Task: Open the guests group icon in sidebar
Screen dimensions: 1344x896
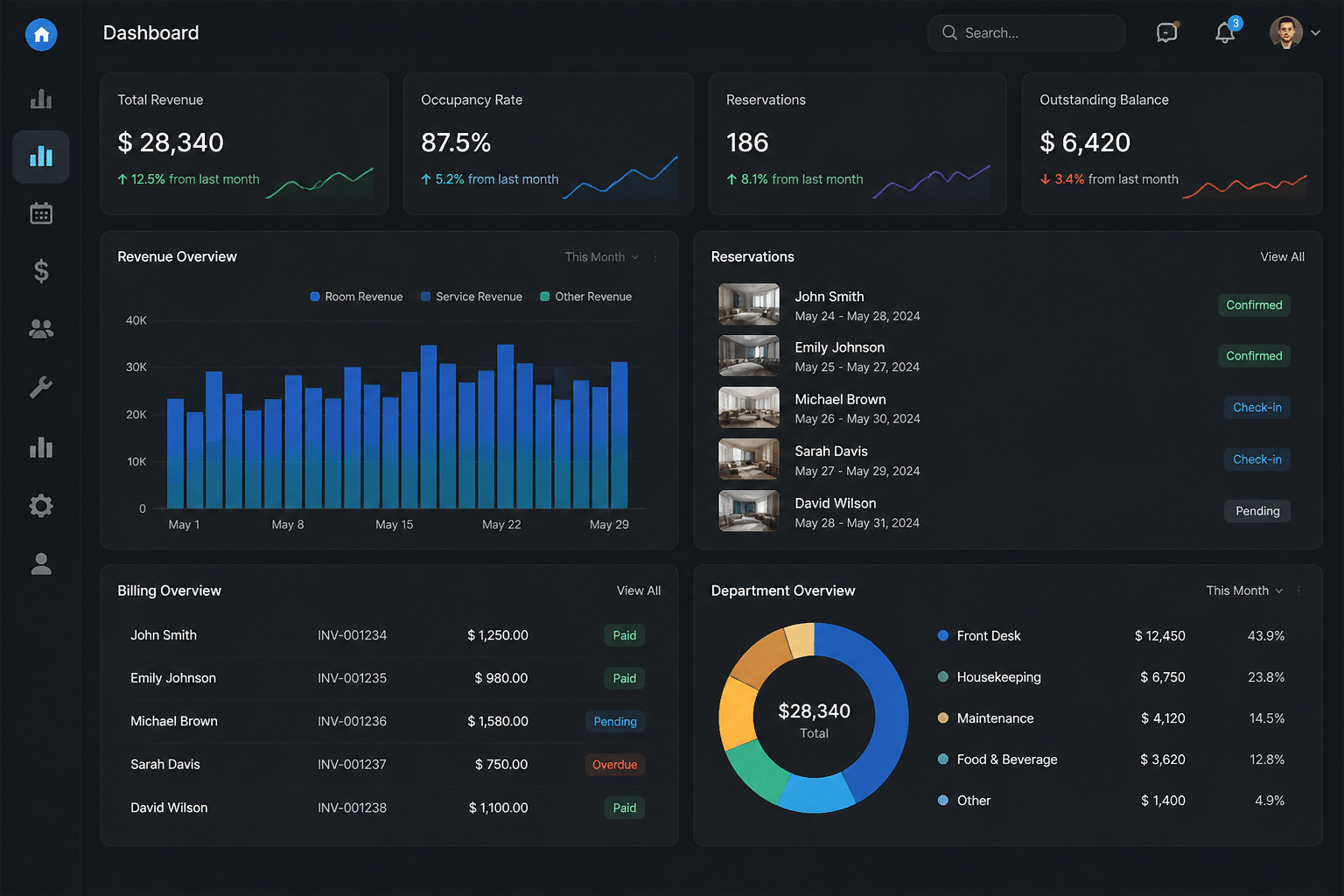Action: pyautogui.click(x=41, y=329)
